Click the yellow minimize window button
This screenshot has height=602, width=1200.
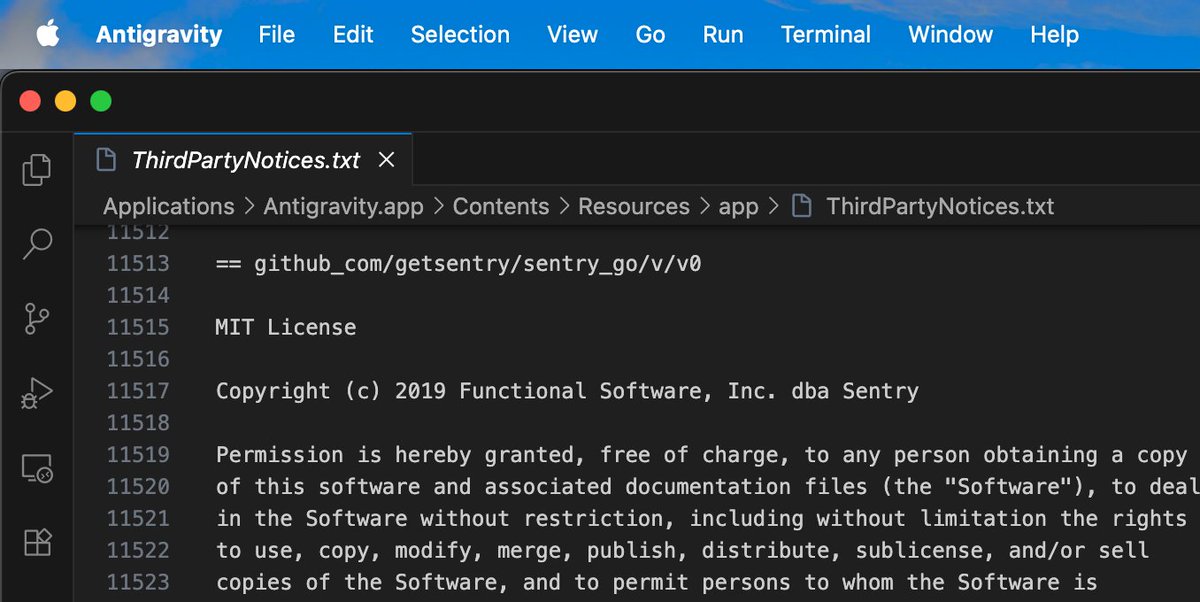click(x=65, y=101)
